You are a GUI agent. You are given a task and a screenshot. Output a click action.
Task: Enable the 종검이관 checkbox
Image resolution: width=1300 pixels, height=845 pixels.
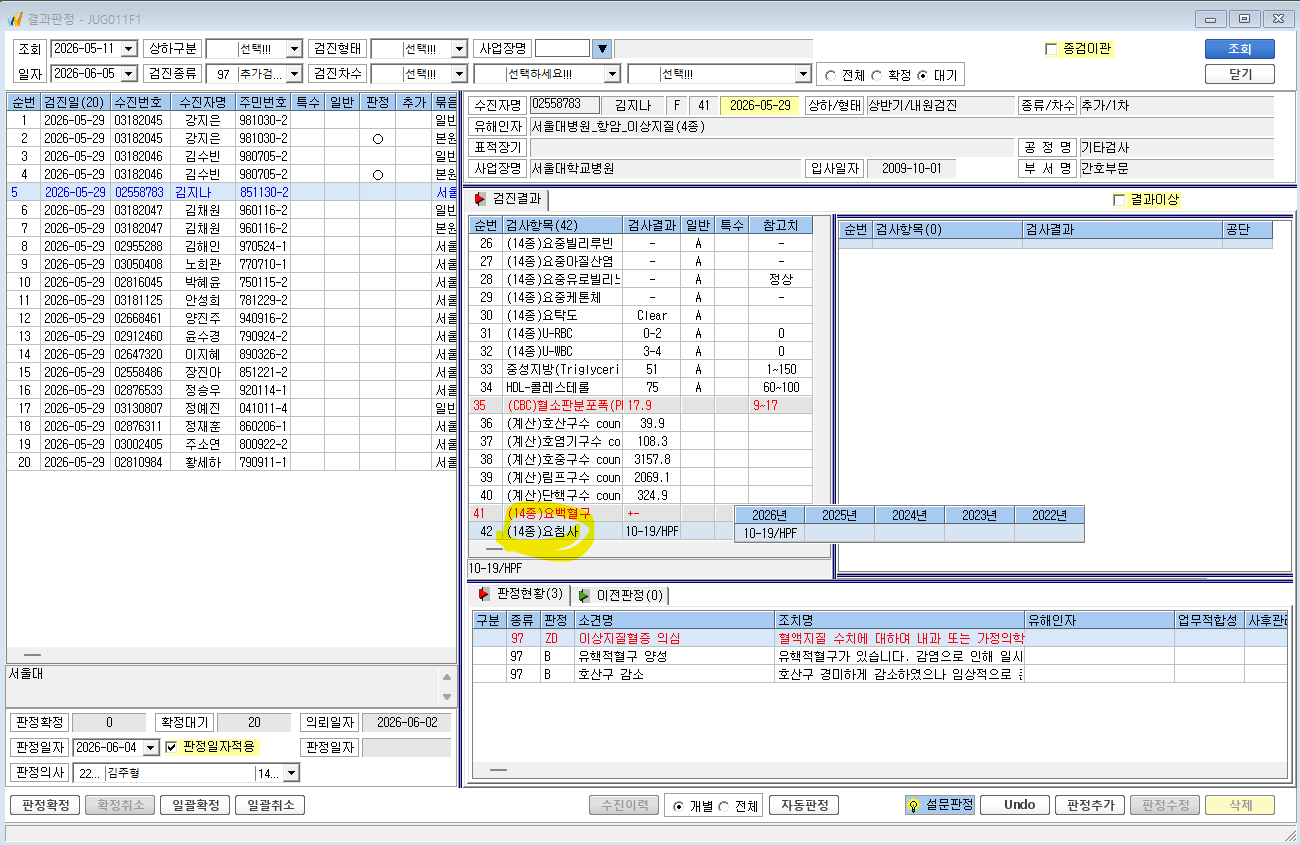click(x=1050, y=48)
